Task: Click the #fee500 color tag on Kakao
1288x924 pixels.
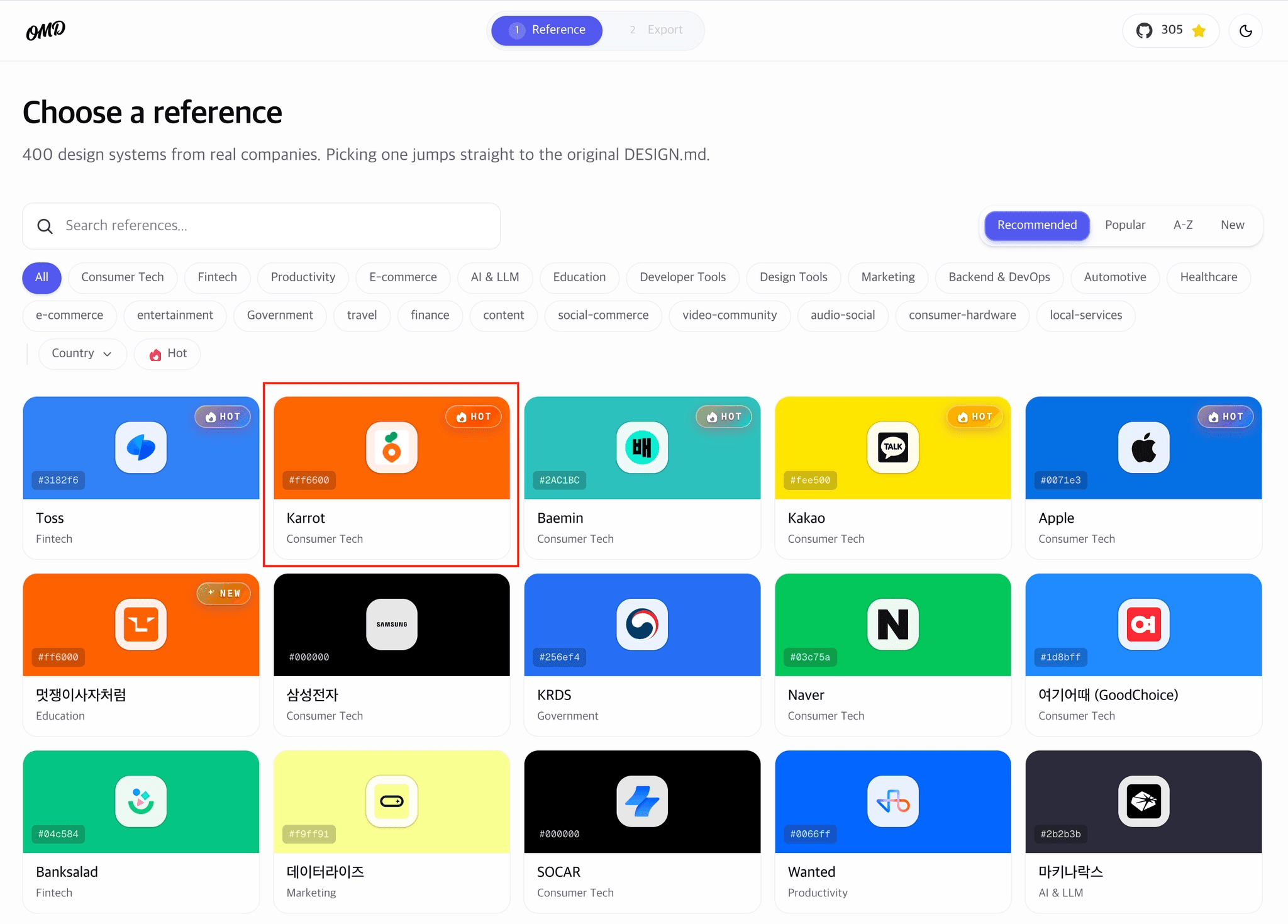Action: pyautogui.click(x=811, y=481)
